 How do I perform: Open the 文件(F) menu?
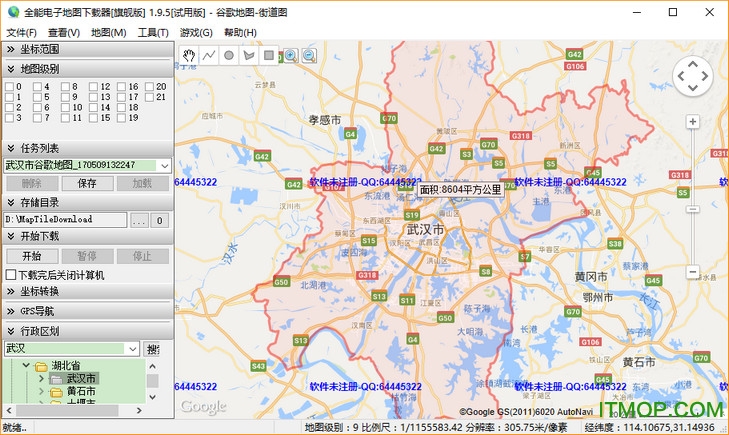click(x=21, y=33)
